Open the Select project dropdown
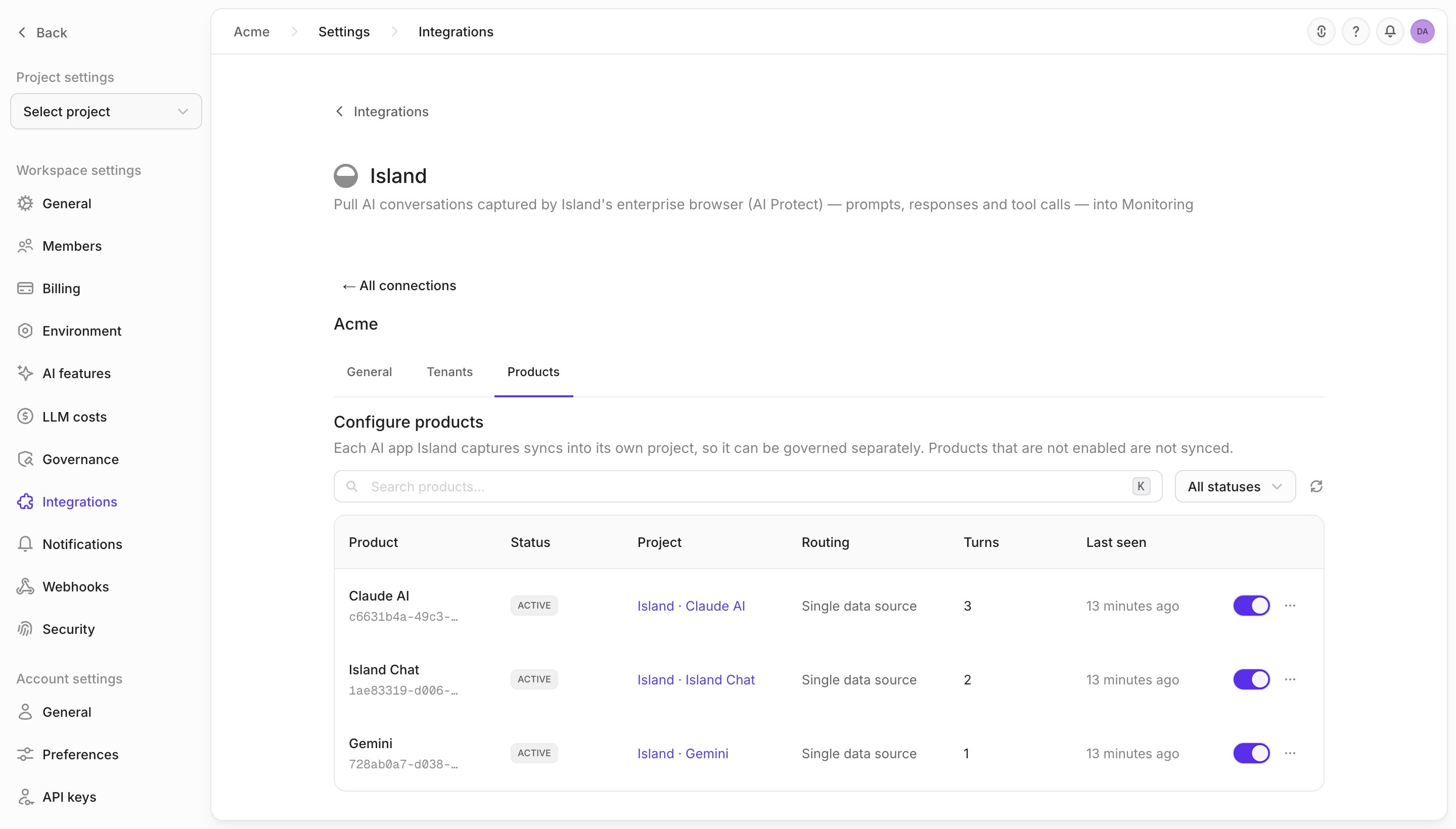This screenshot has width=1456, height=829. click(106, 111)
